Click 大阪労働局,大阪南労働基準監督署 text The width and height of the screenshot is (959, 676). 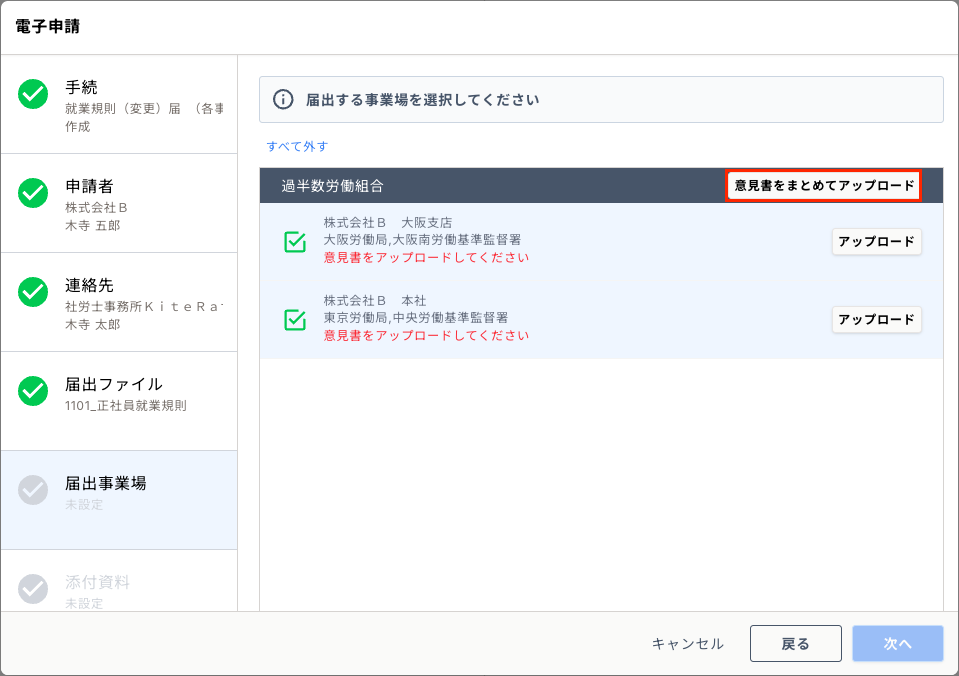click(422, 239)
